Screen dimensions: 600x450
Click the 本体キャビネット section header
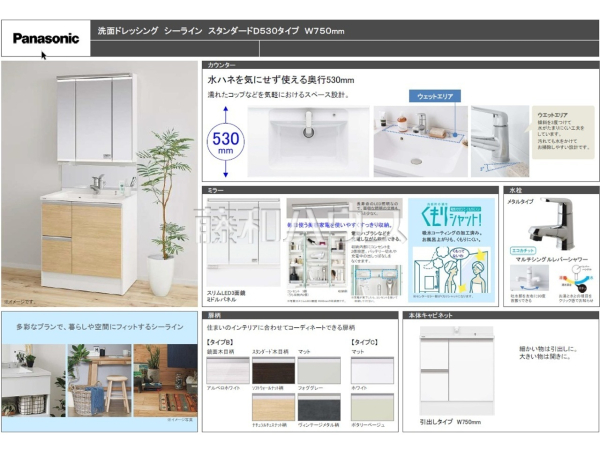pyautogui.click(x=501, y=315)
